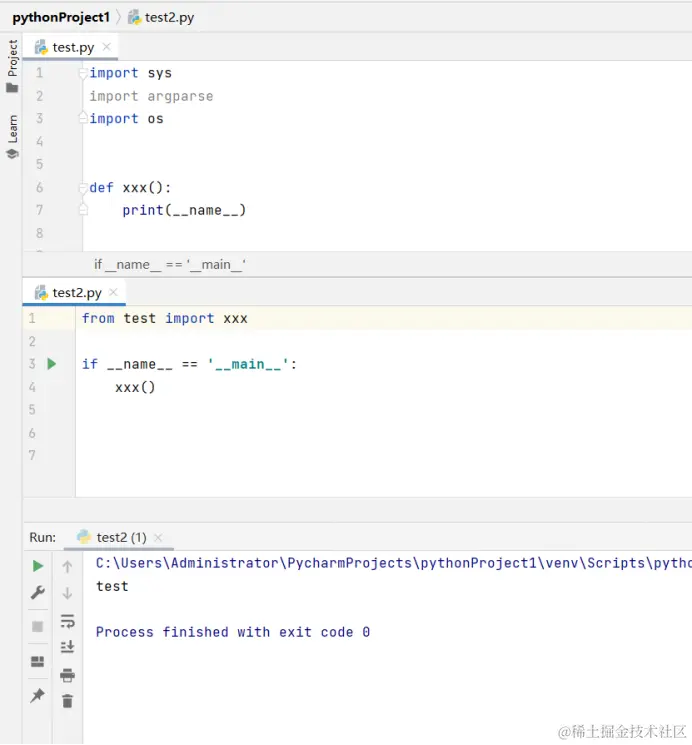Click 'import os' in test.py

click(x=126, y=119)
